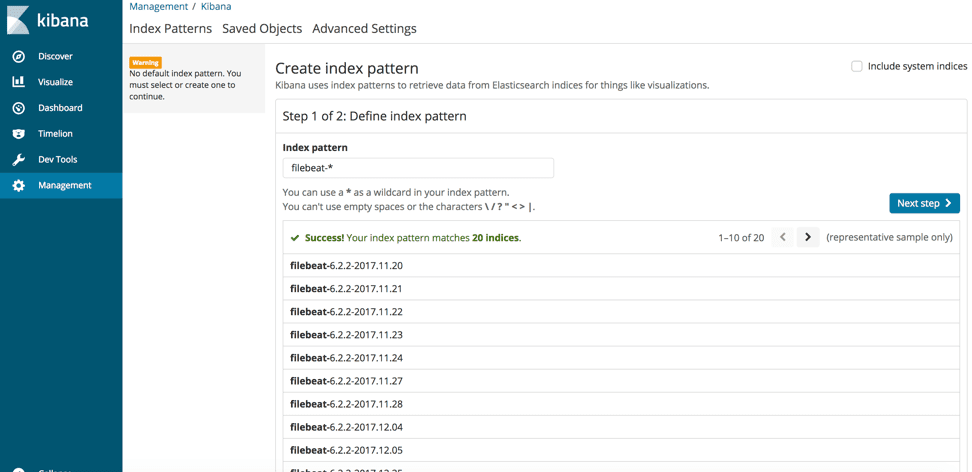
Task: Select the Management menu item
Action: (61, 185)
